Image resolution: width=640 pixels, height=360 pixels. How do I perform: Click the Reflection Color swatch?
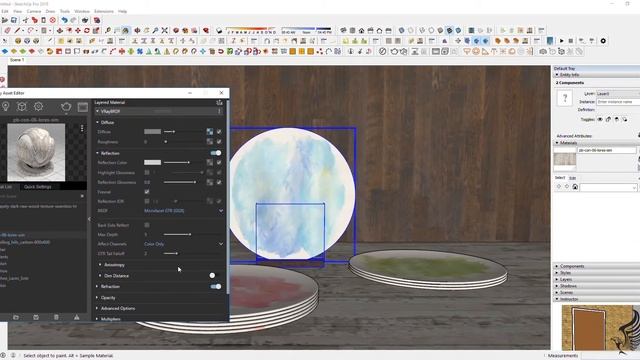152,162
